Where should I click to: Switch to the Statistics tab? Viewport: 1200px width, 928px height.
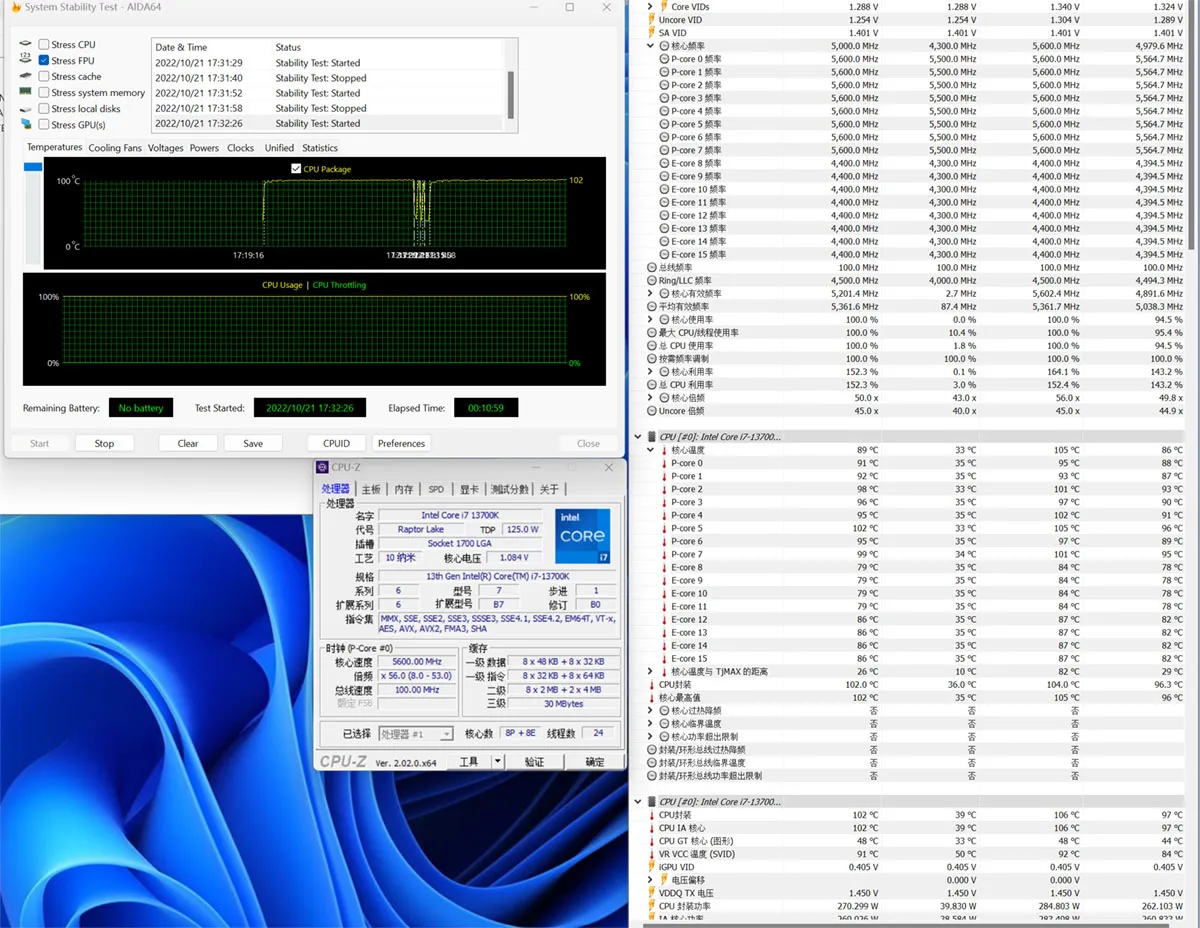pyautogui.click(x=320, y=148)
